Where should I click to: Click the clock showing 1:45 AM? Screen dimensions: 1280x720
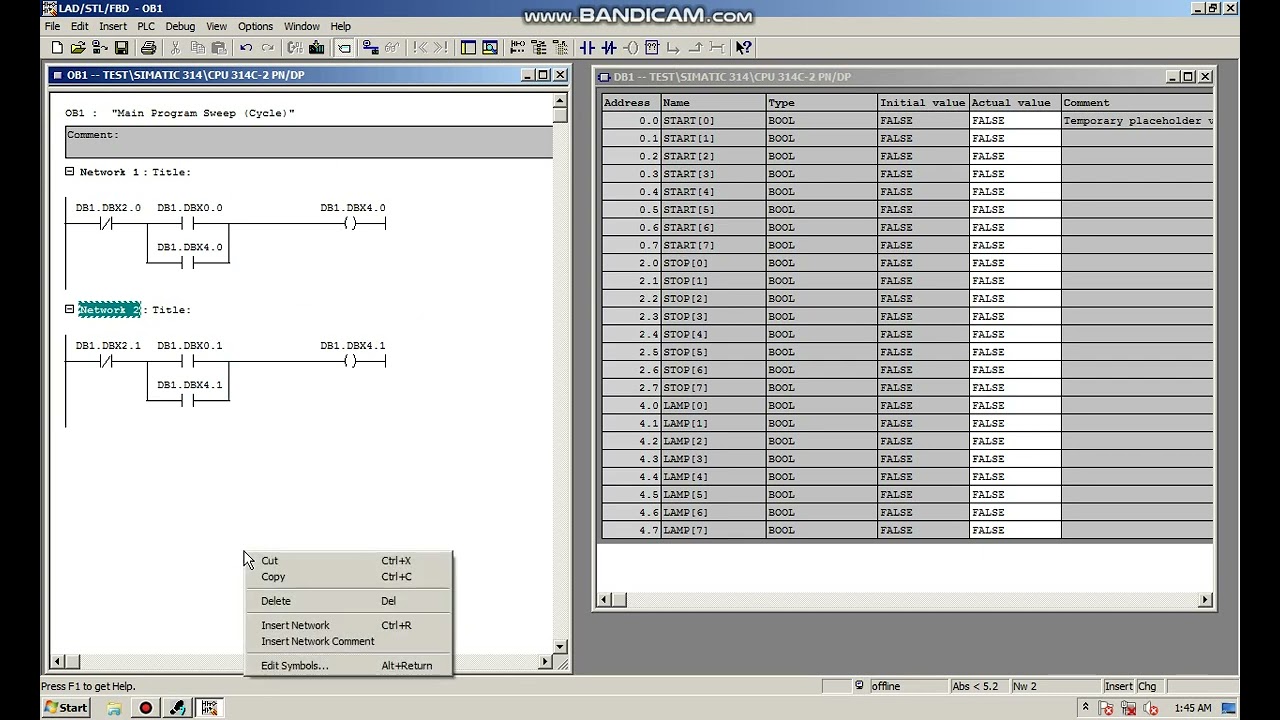point(1192,708)
